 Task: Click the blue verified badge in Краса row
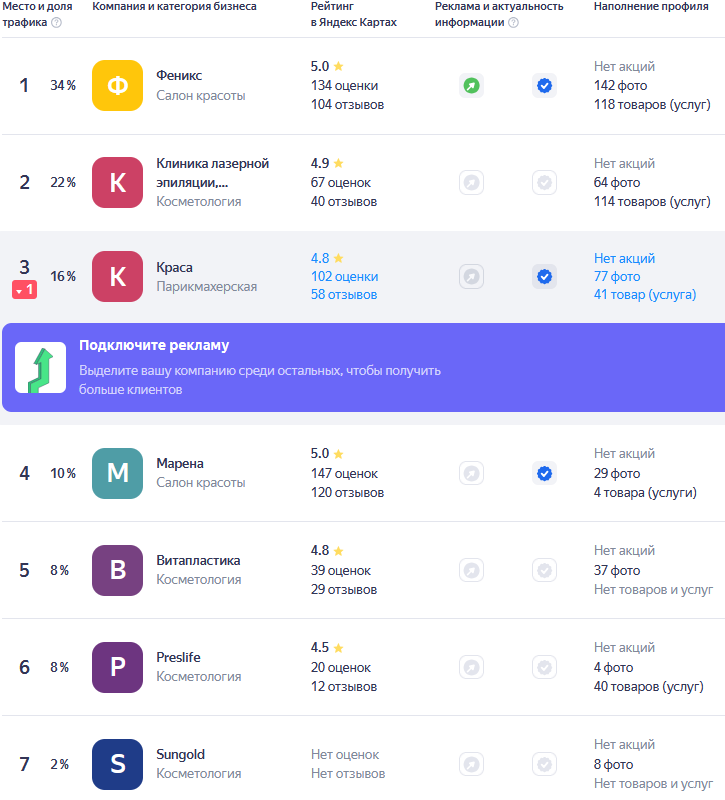544,277
